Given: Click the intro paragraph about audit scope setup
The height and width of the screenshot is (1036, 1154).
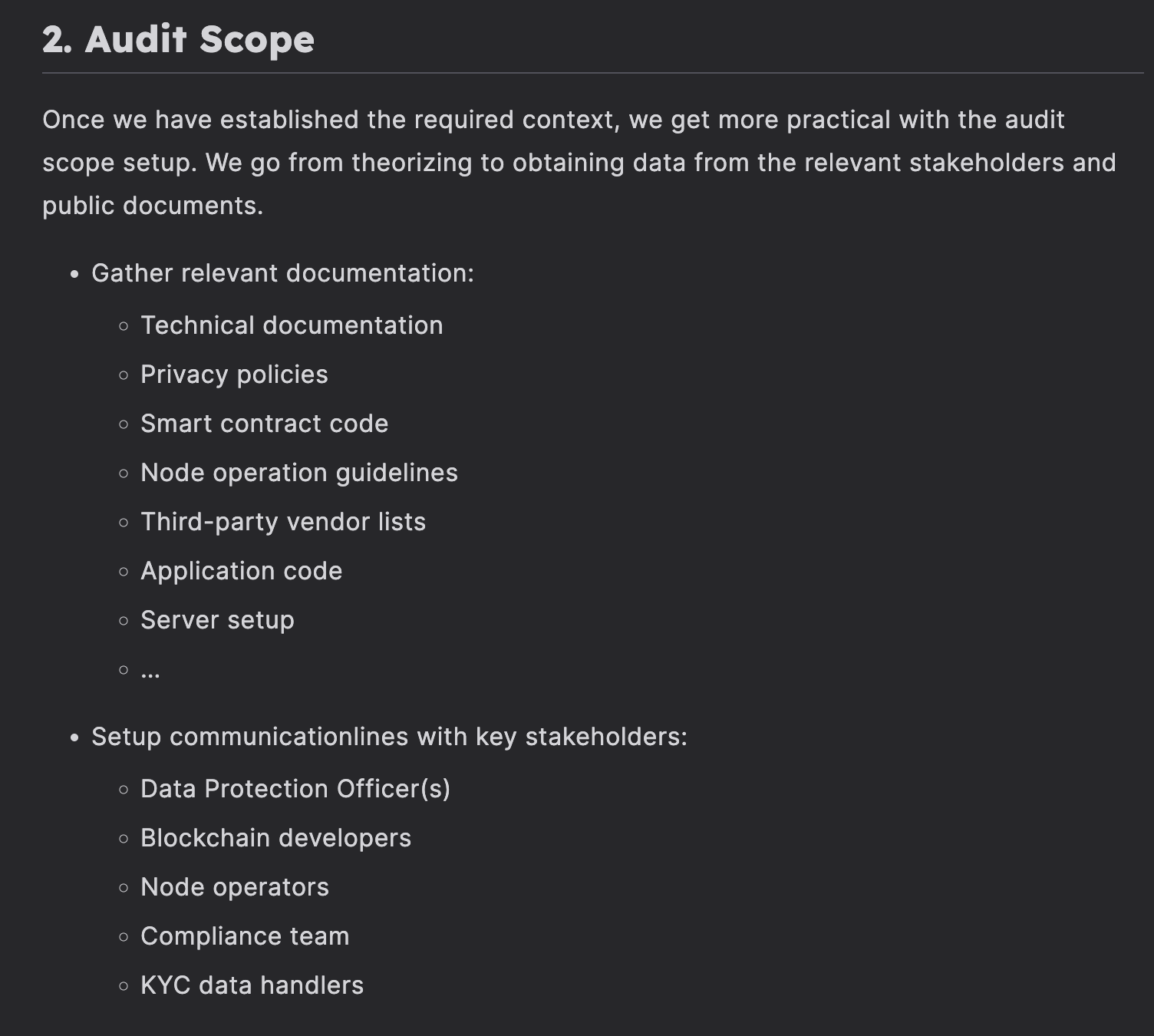Looking at the screenshot, I should 579,163.
